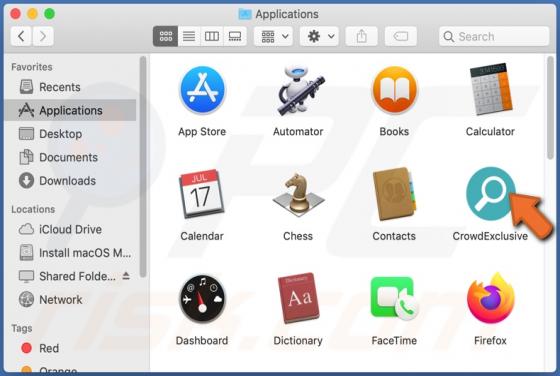The image size is (560, 376).
Task: Switch to list view
Action: (x=189, y=36)
